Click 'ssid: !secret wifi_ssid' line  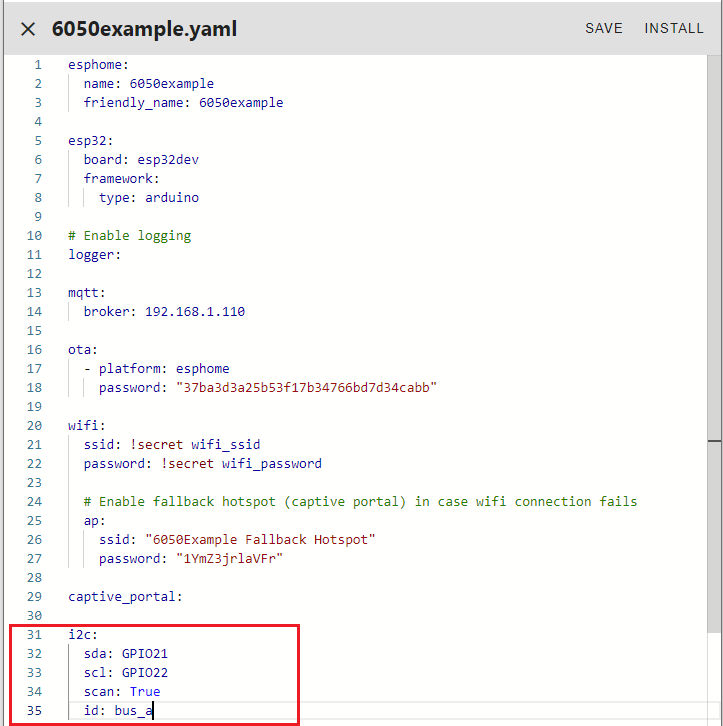click(x=172, y=444)
